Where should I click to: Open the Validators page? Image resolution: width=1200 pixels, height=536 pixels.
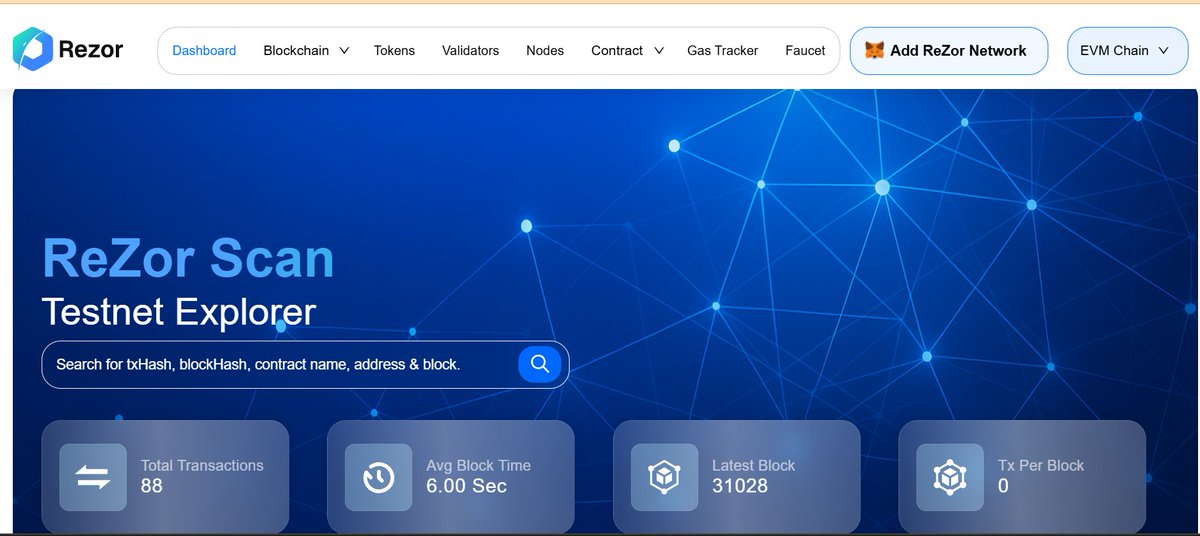click(470, 50)
